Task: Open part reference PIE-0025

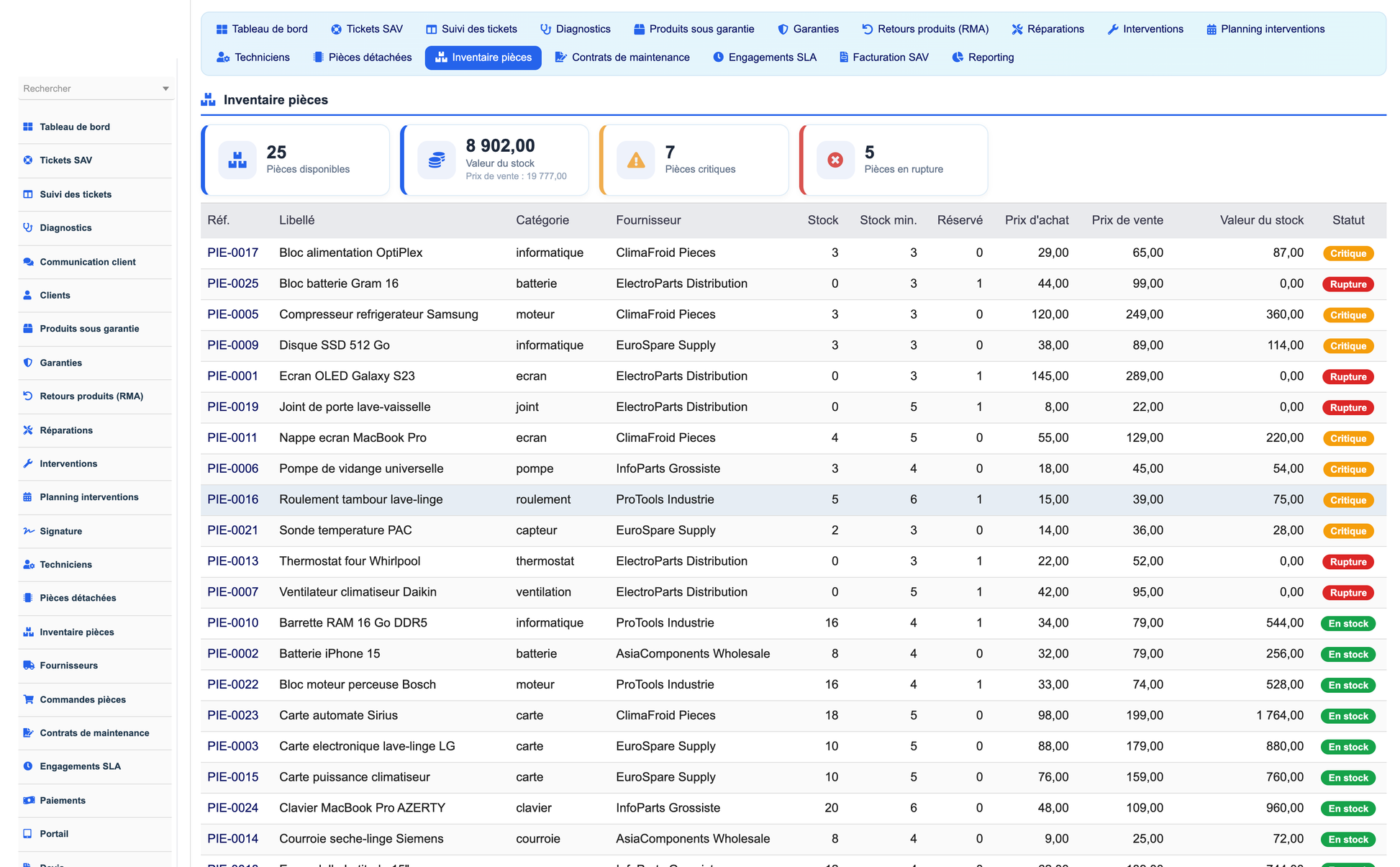Action: pos(233,283)
